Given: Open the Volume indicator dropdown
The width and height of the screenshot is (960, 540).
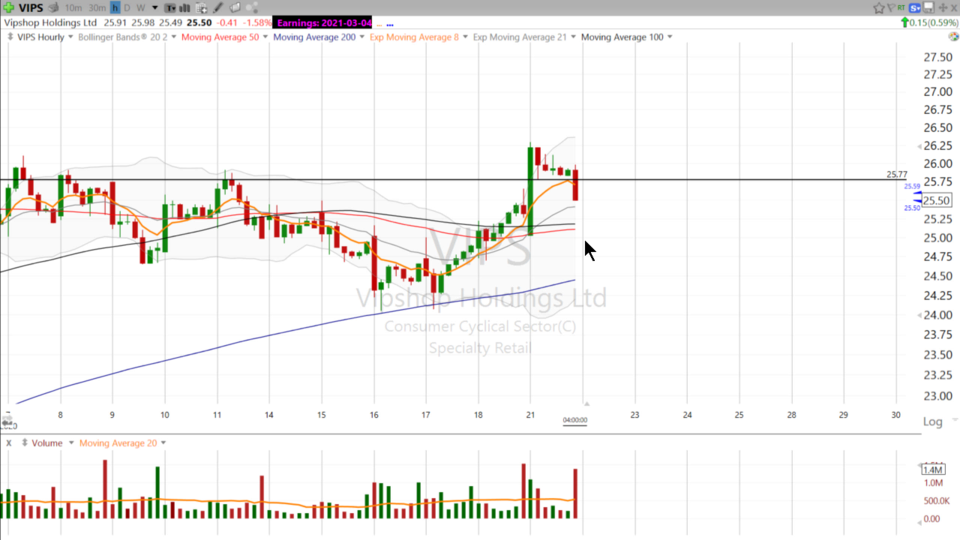Looking at the screenshot, I should (71, 443).
